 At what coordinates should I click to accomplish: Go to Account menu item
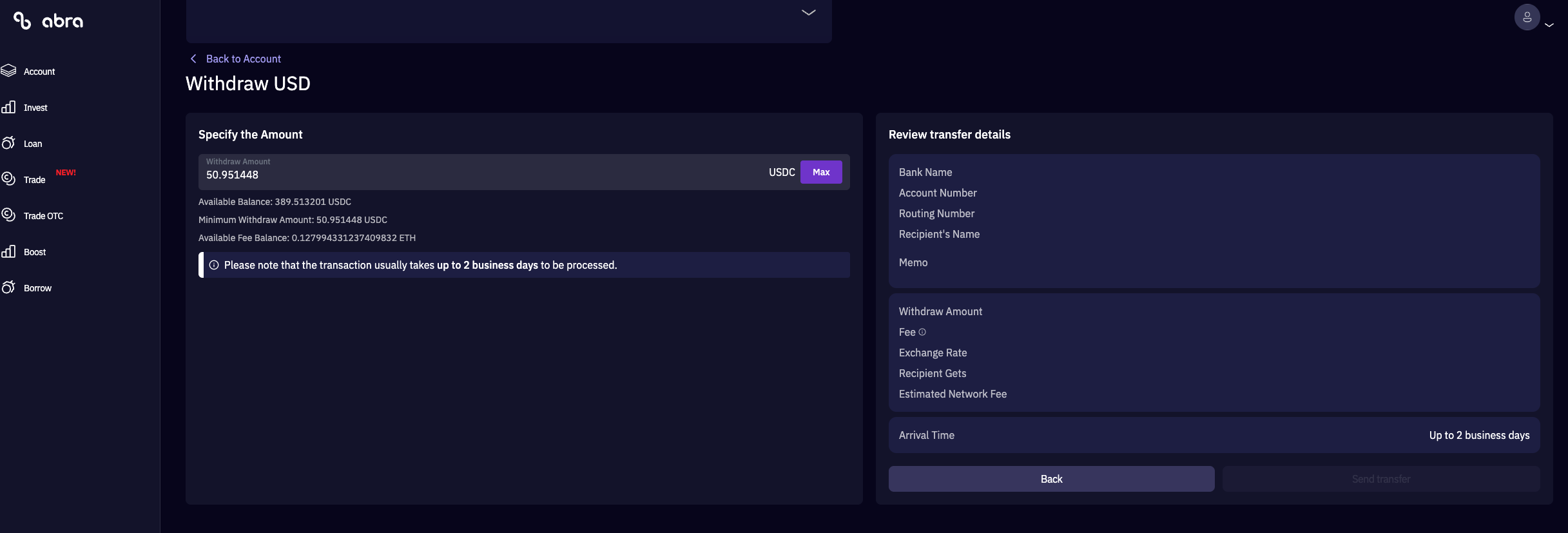[39, 72]
